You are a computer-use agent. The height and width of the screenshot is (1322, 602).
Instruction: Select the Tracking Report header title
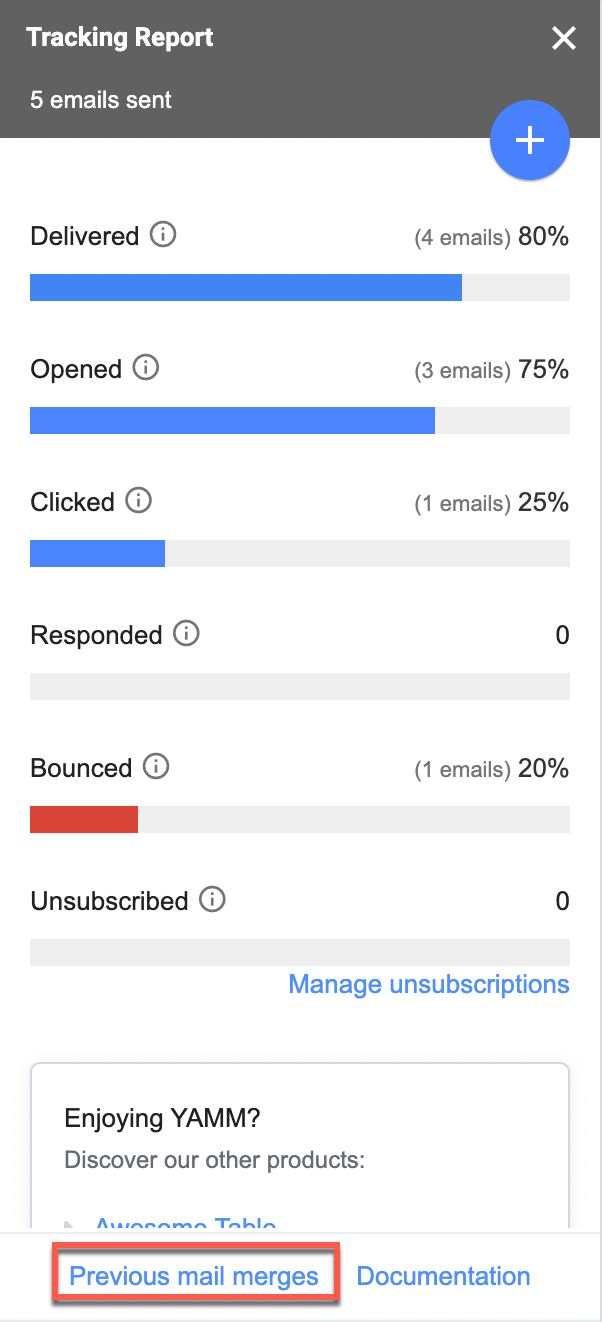pos(119,37)
